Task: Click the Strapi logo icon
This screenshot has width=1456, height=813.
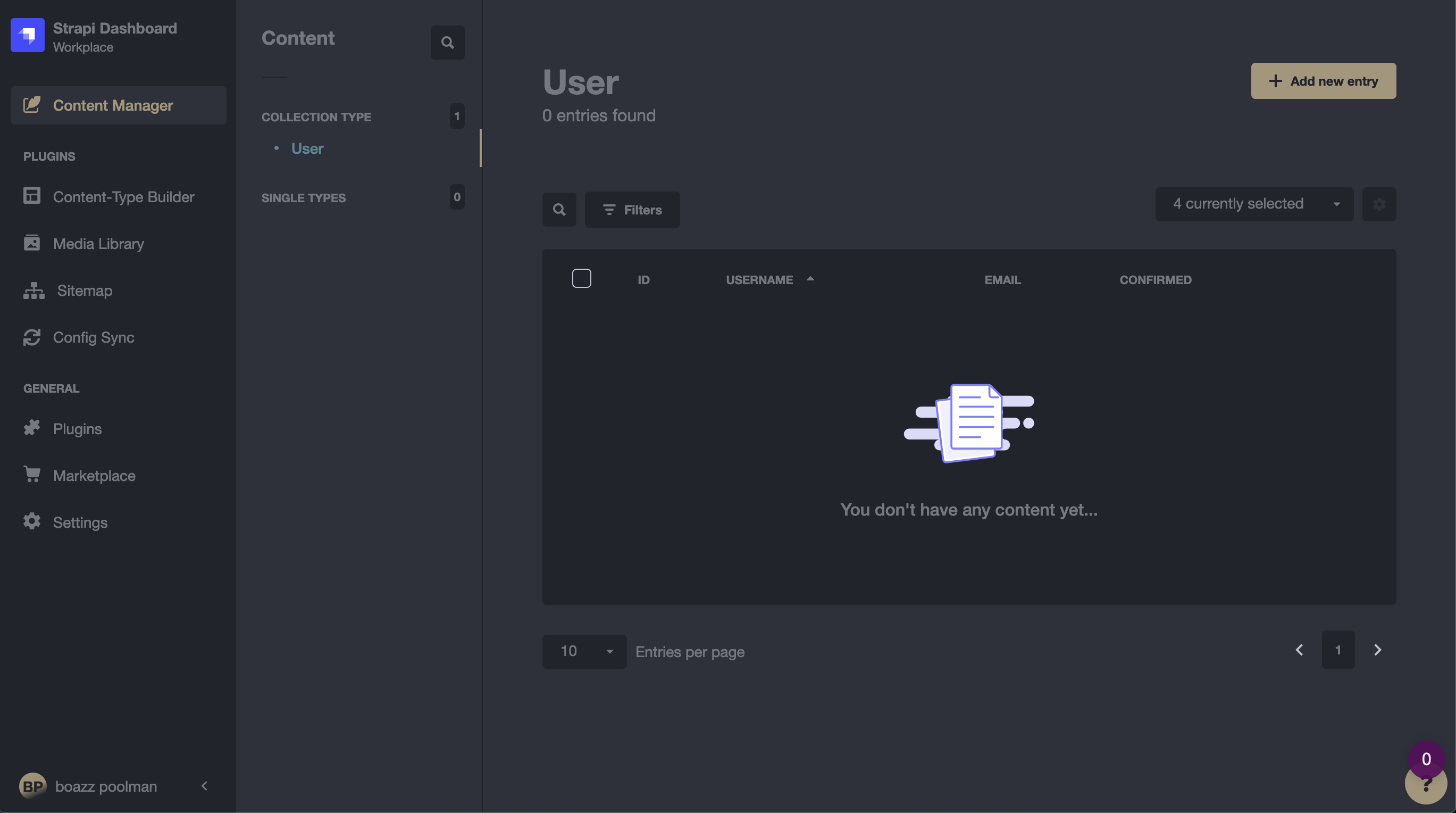Action: pyautogui.click(x=27, y=35)
